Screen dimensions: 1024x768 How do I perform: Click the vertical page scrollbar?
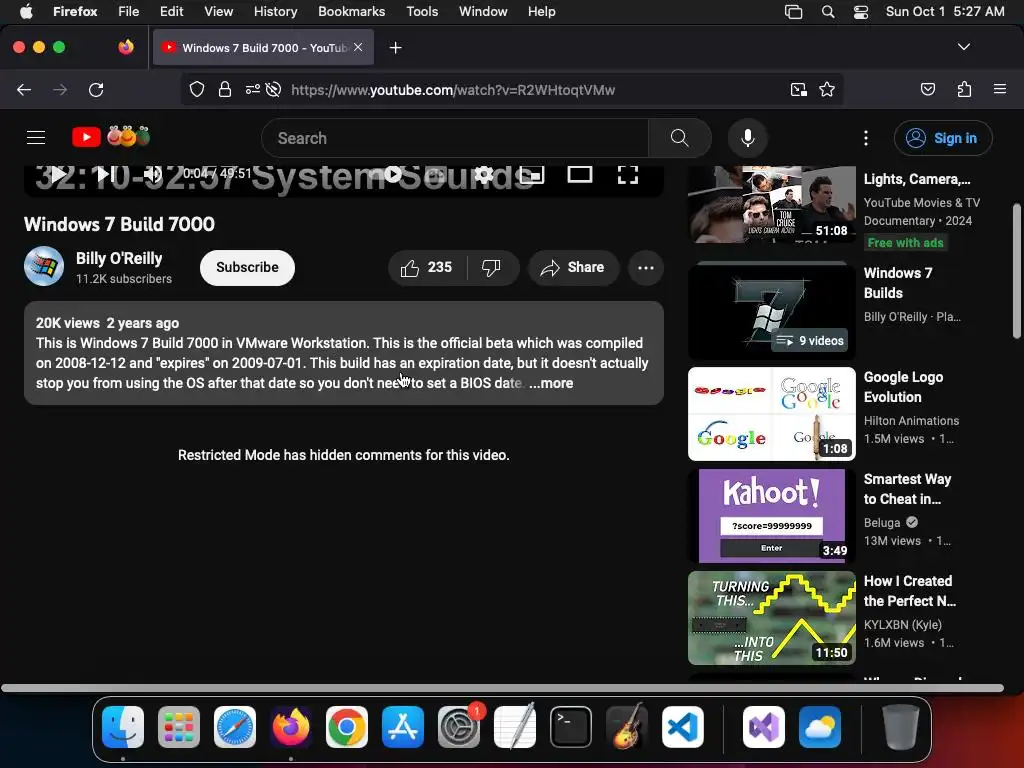pos(1017,271)
